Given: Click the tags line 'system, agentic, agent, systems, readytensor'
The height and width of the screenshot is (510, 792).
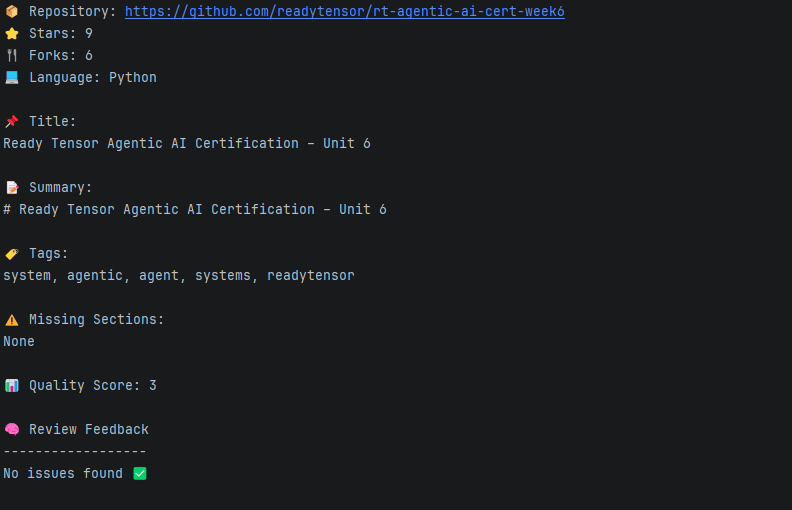Looking at the screenshot, I should pos(179,276).
